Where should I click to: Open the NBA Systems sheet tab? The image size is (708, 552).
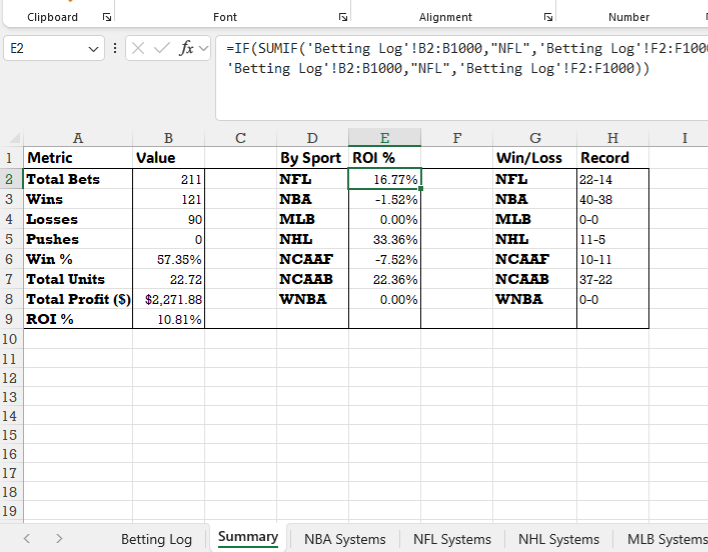[345, 539]
